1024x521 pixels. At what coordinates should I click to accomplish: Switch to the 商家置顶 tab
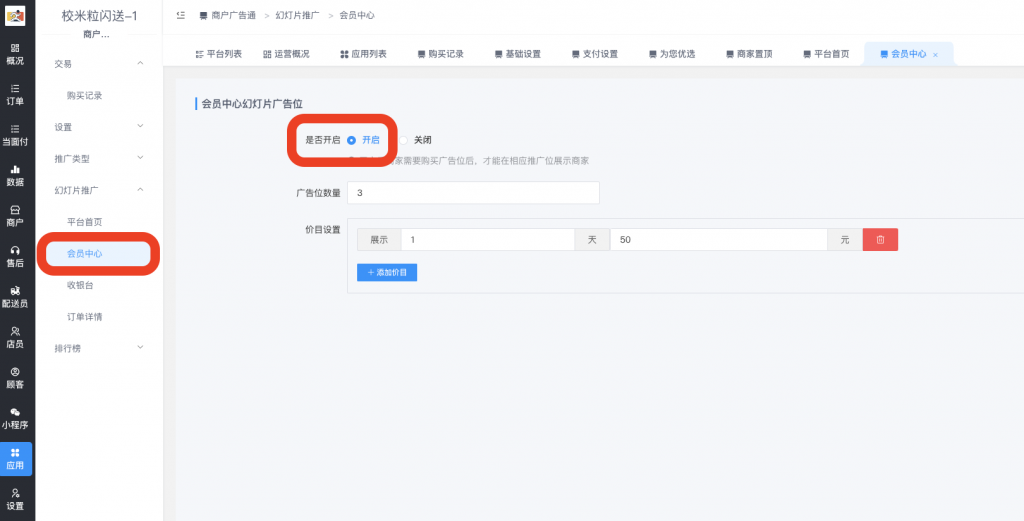pos(749,54)
